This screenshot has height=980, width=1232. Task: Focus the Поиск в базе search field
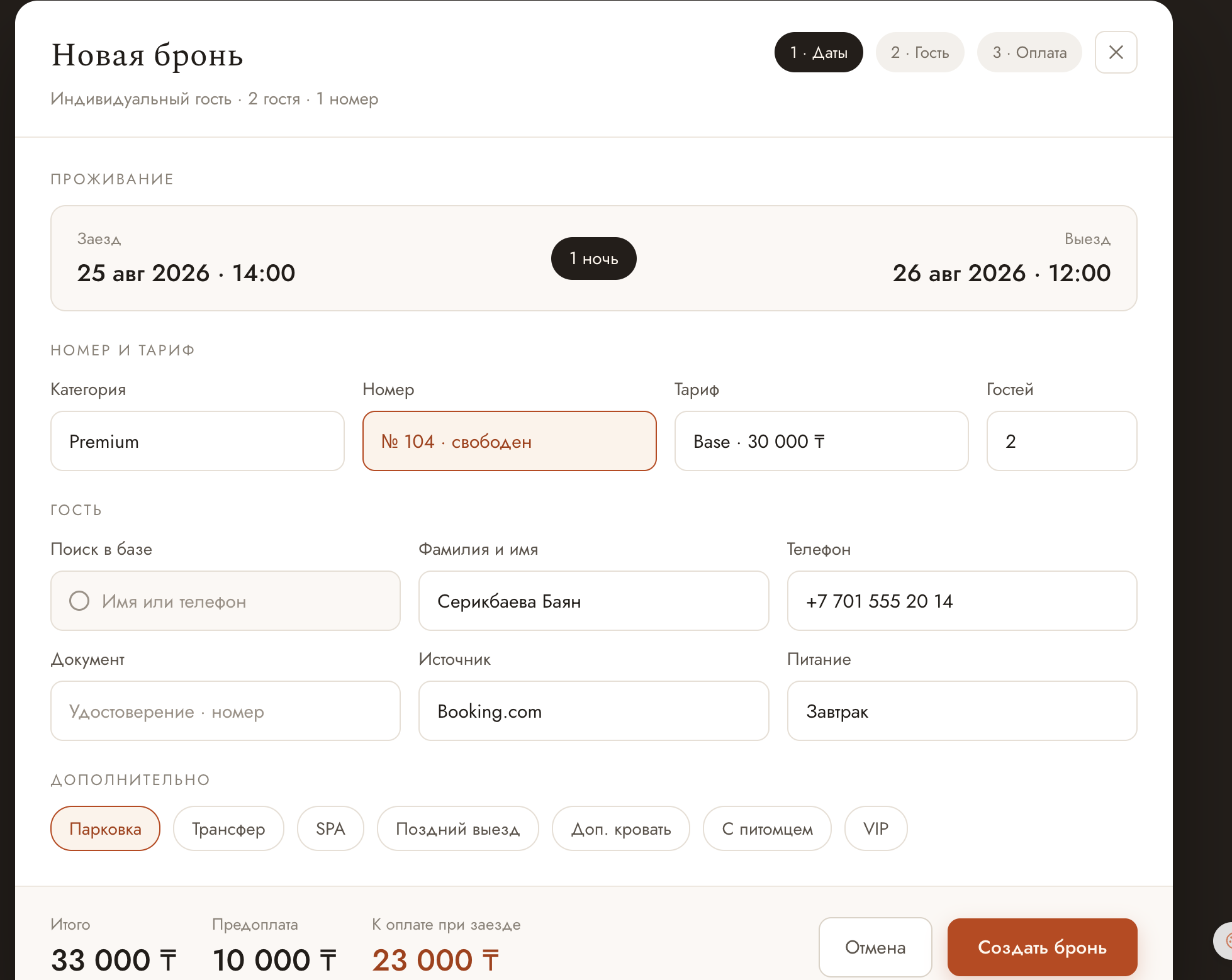click(225, 601)
